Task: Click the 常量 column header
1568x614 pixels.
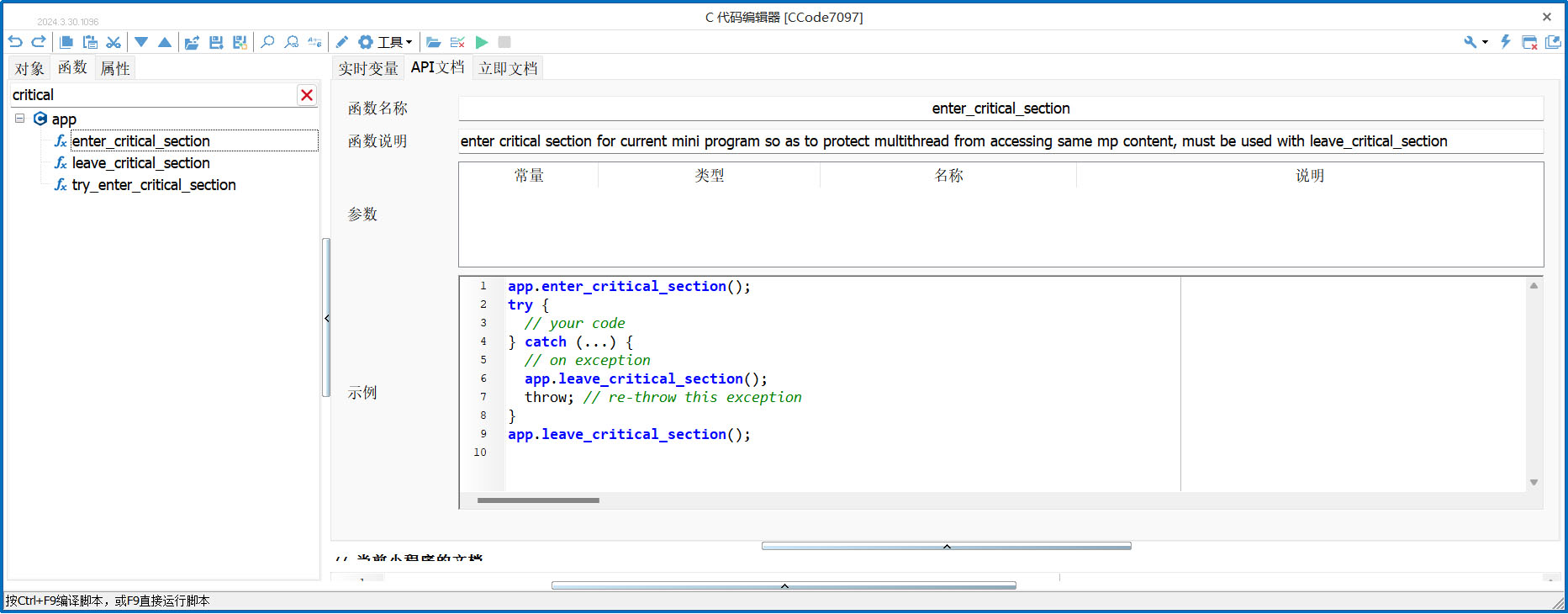Action: [x=529, y=175]
